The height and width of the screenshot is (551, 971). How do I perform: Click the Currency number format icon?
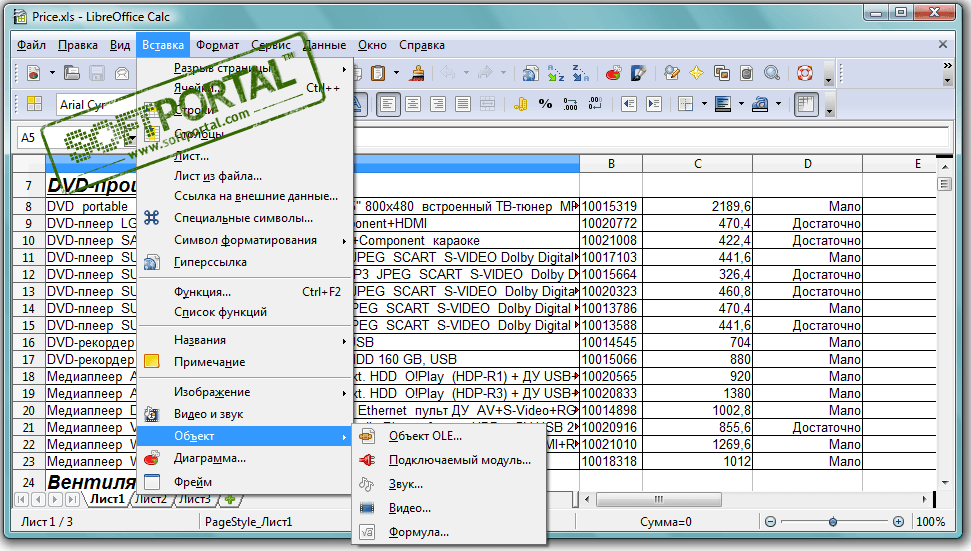(521, 104)
